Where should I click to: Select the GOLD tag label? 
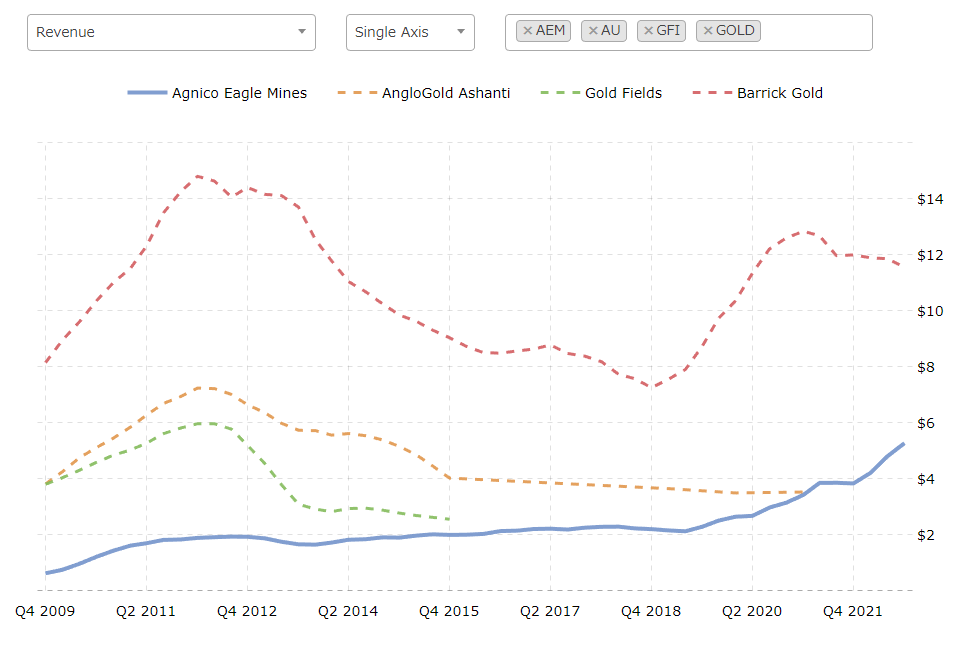tap(735, 30)
